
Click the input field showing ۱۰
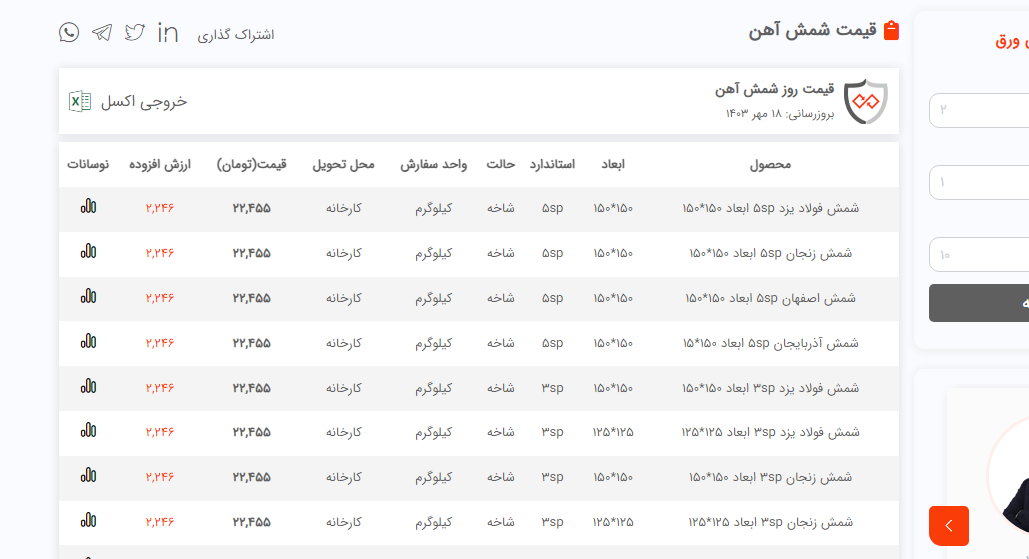point(978,254)
